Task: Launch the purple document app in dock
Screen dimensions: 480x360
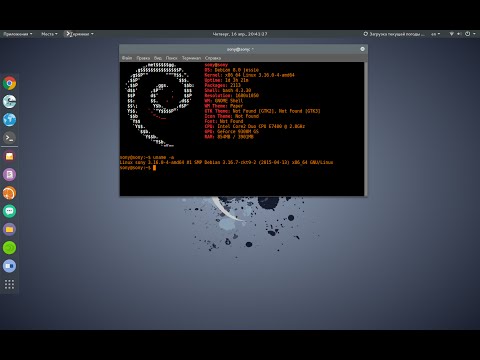Action: click(x=9, y=174)
